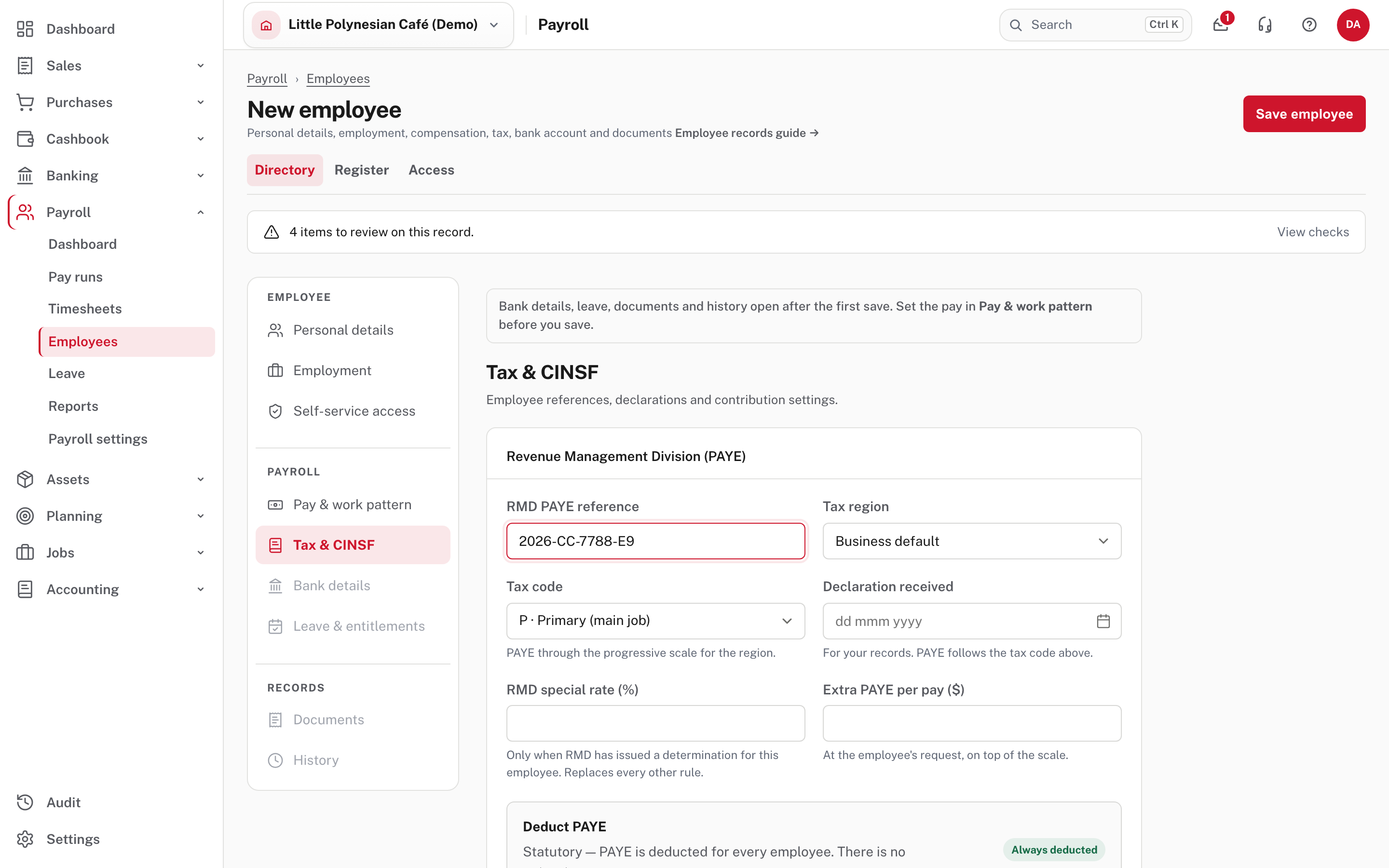Expand the Accounting menu chevron
Viewport: 1389px width, 868px height.
click(201, 590)
